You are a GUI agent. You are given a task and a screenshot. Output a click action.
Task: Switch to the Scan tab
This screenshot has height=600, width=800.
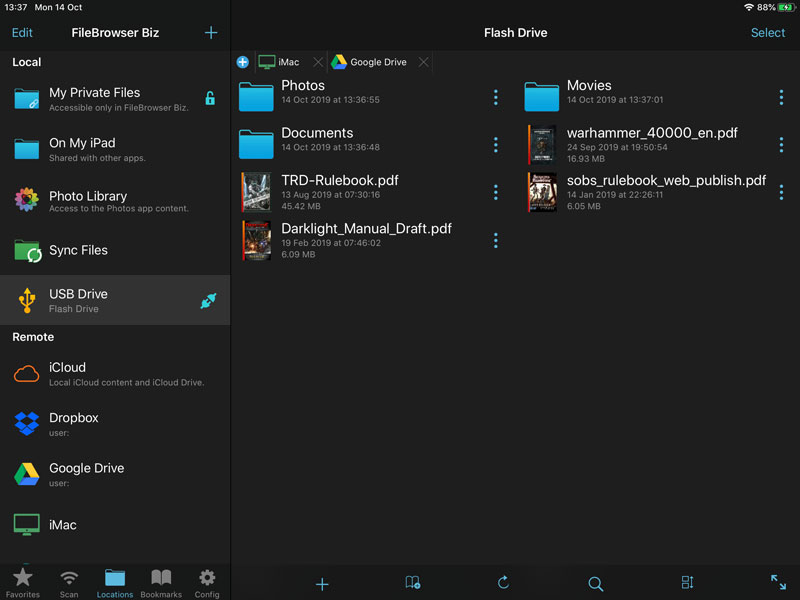[x=69, y=583]
